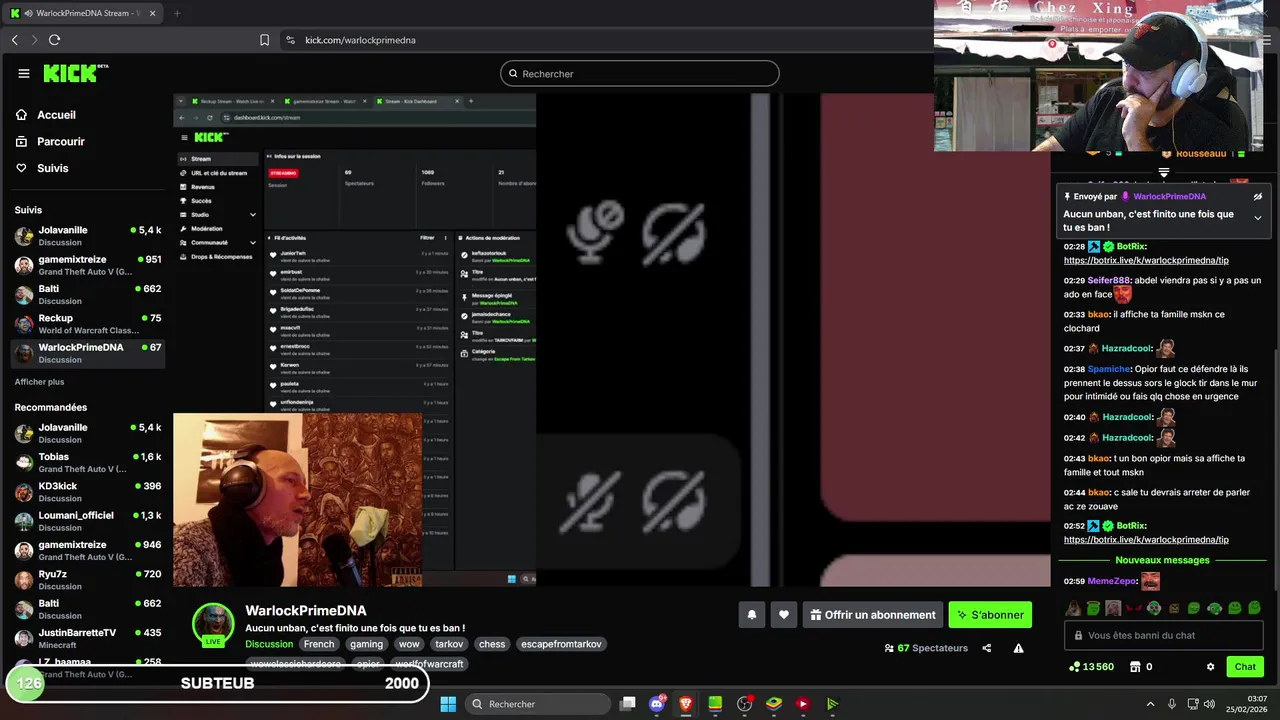Viewport: 1280px width, 720px height.
Task: Bookmark this page with the bookmark icon
Action: 264,40
